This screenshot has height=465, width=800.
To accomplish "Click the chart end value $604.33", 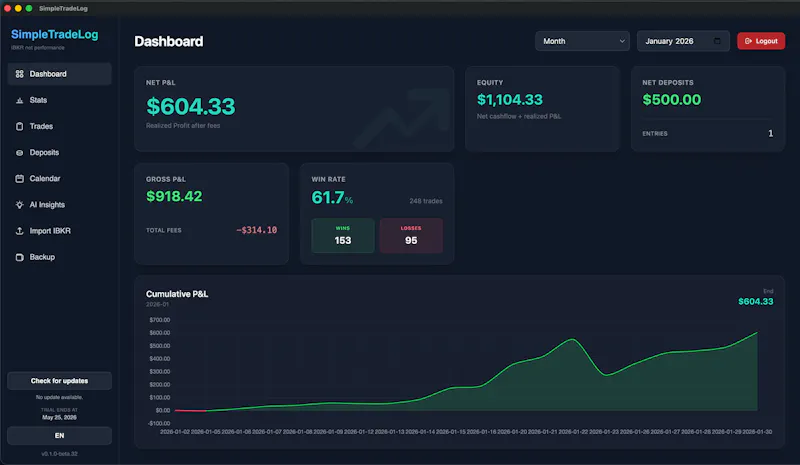I will point(756,302).
